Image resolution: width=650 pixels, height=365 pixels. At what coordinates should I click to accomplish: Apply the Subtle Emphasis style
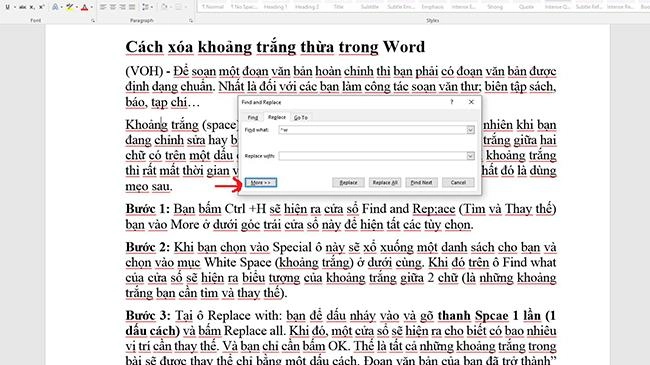click(x=401, y=7)
